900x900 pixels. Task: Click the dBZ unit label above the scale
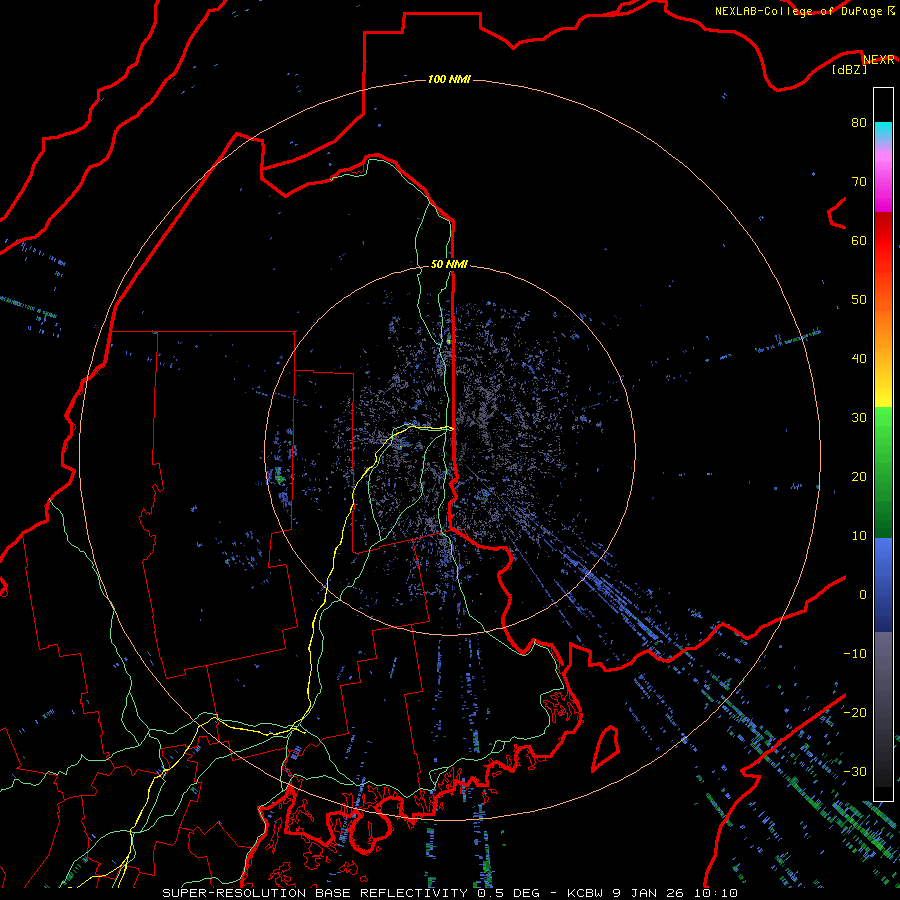pos(849,70)
